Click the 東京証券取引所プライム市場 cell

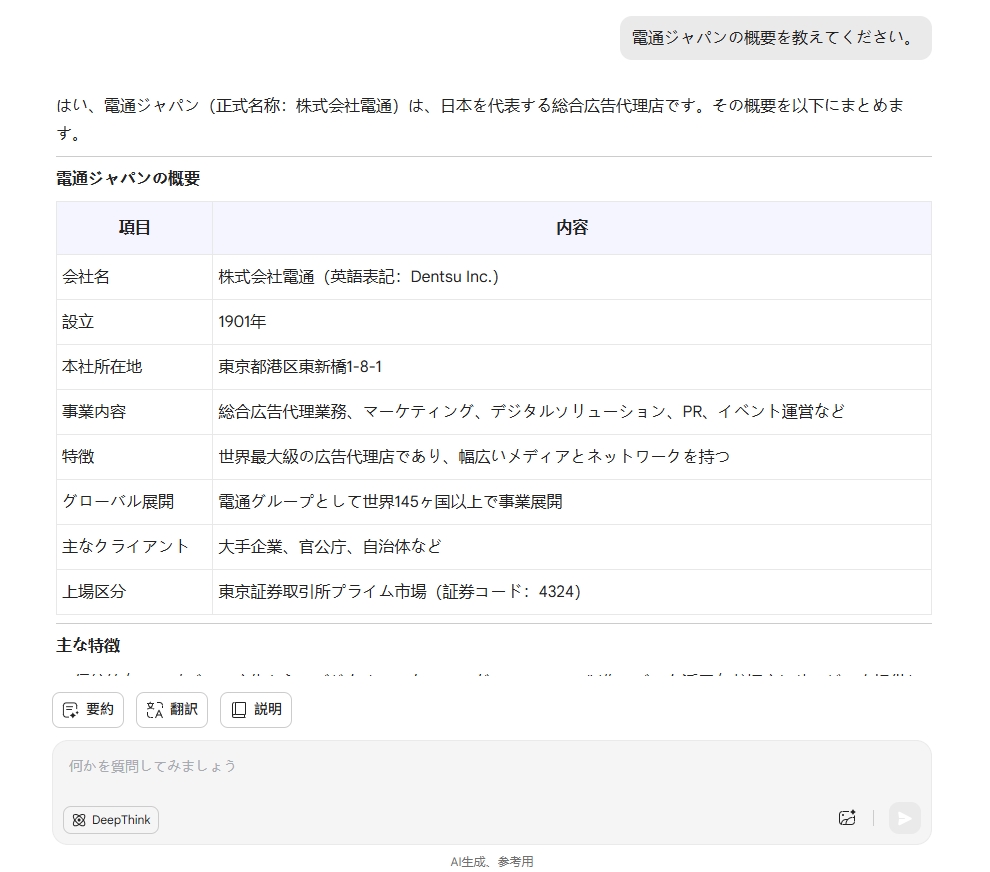click(x=572, y=592)
